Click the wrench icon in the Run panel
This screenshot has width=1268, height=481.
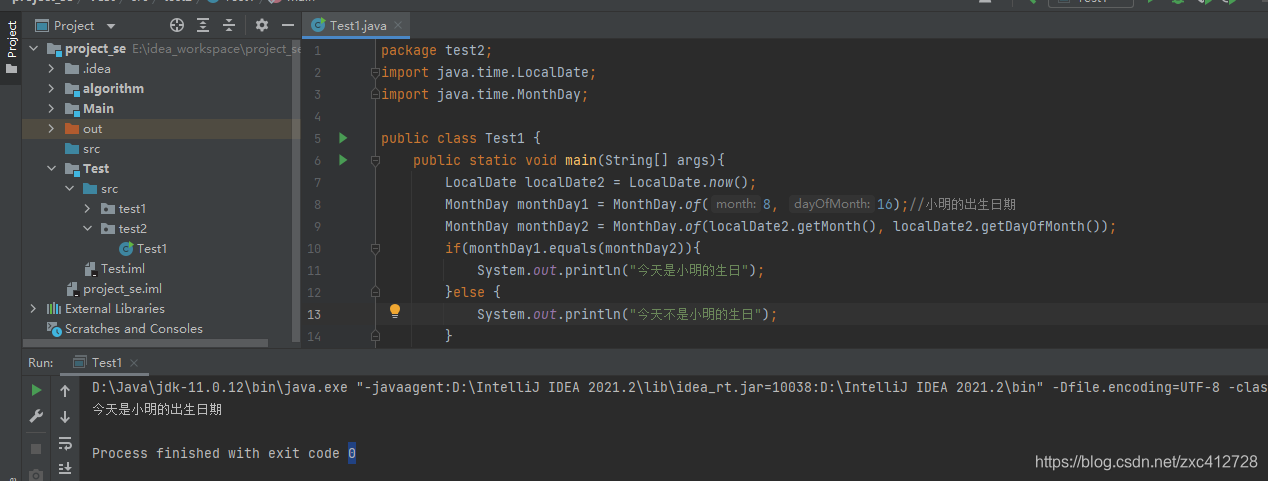click(x=36, y=417)
